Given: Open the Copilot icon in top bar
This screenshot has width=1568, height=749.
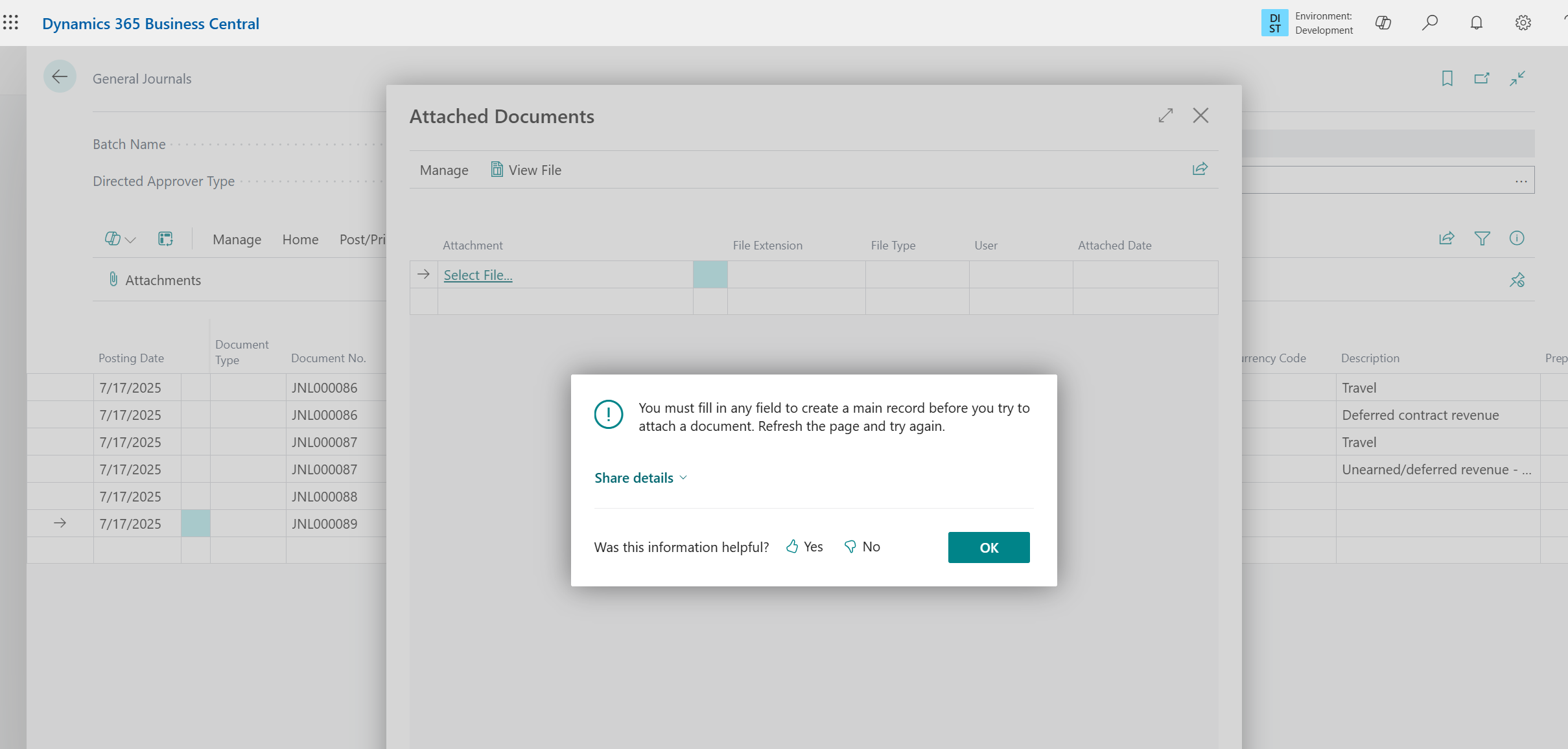Looking at the screenshot, I should tap(1383, 23).
